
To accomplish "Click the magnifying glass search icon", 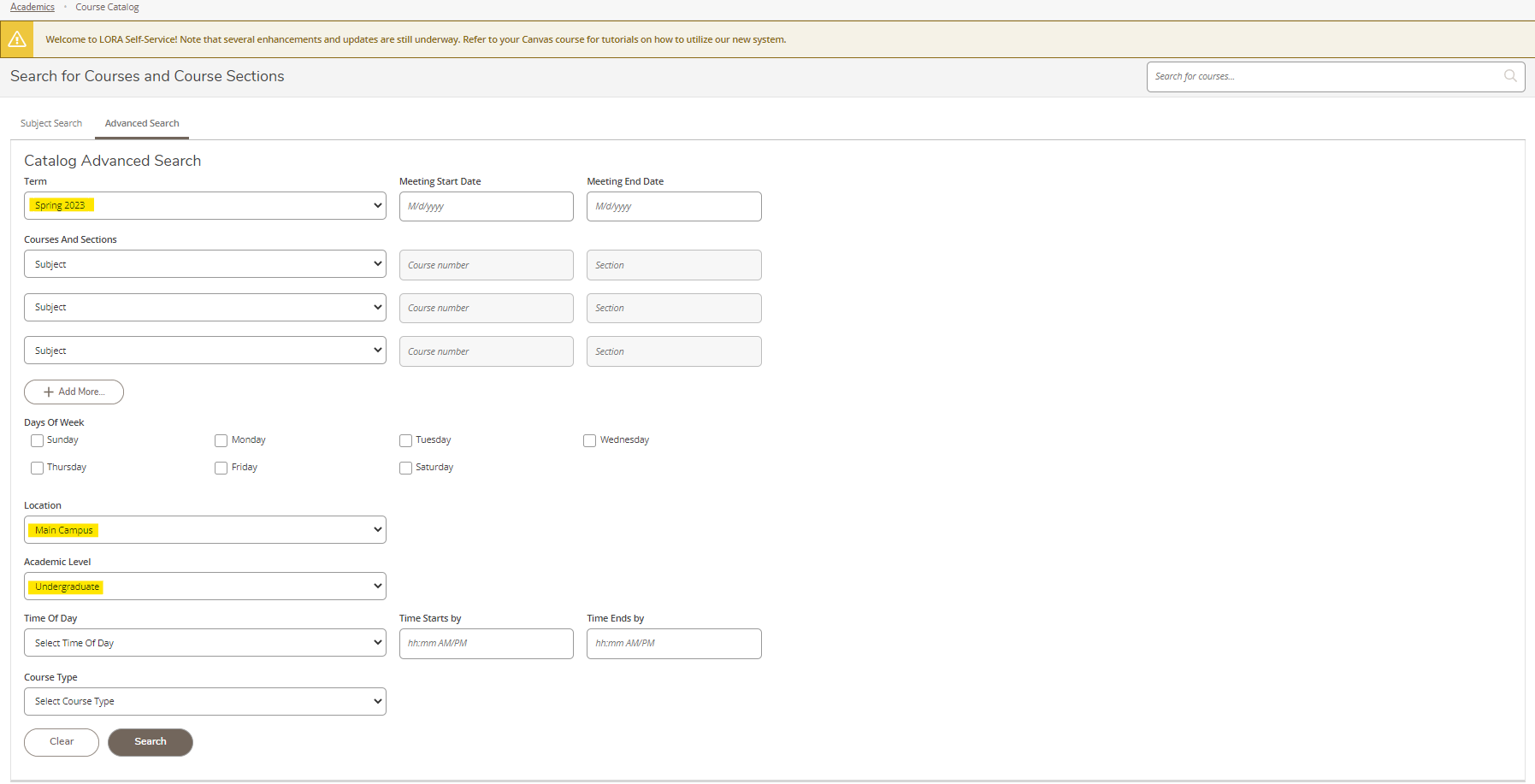I will point(1510,76).
